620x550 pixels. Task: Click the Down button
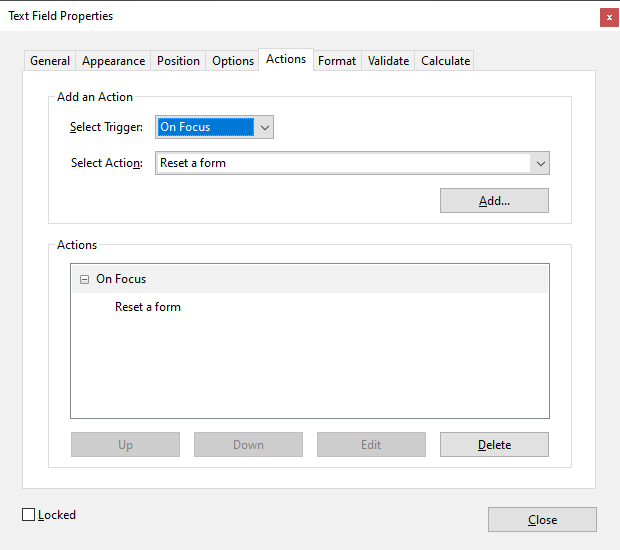pyautogui.click(x=248, y=444)
